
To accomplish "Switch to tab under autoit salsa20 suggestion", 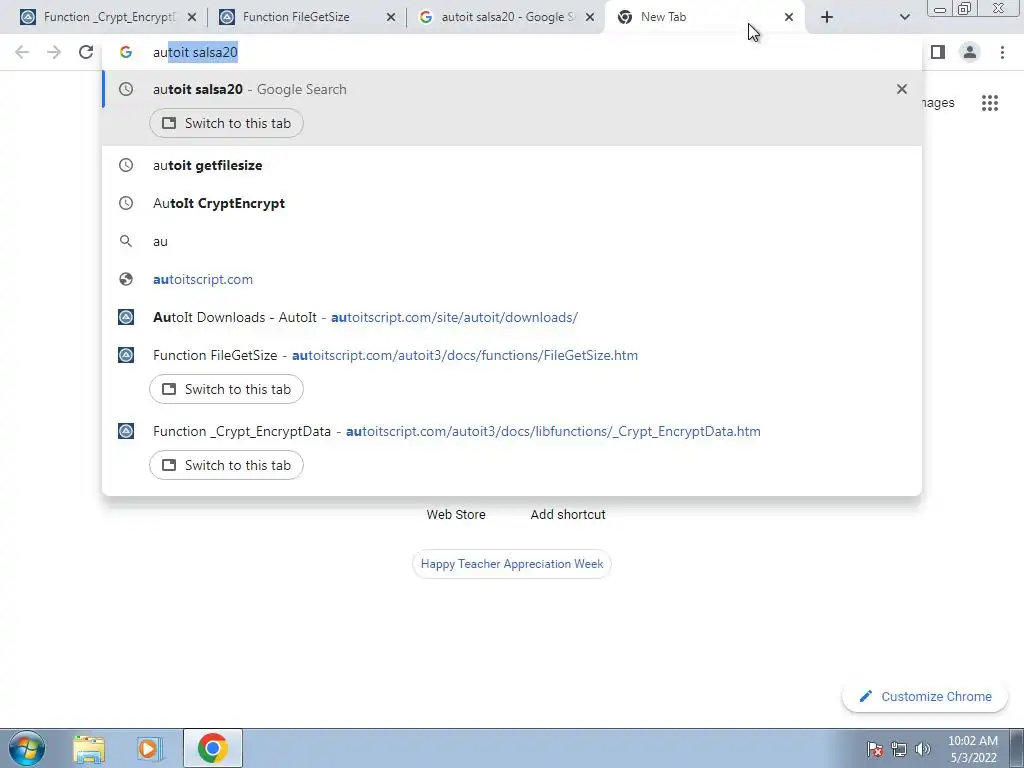I will coord(227,123).
